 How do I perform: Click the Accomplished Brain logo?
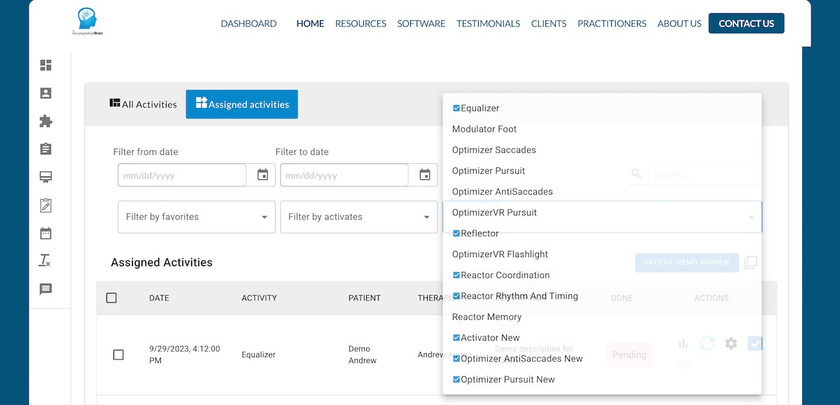pyautogui.click(x=87, y=21)
